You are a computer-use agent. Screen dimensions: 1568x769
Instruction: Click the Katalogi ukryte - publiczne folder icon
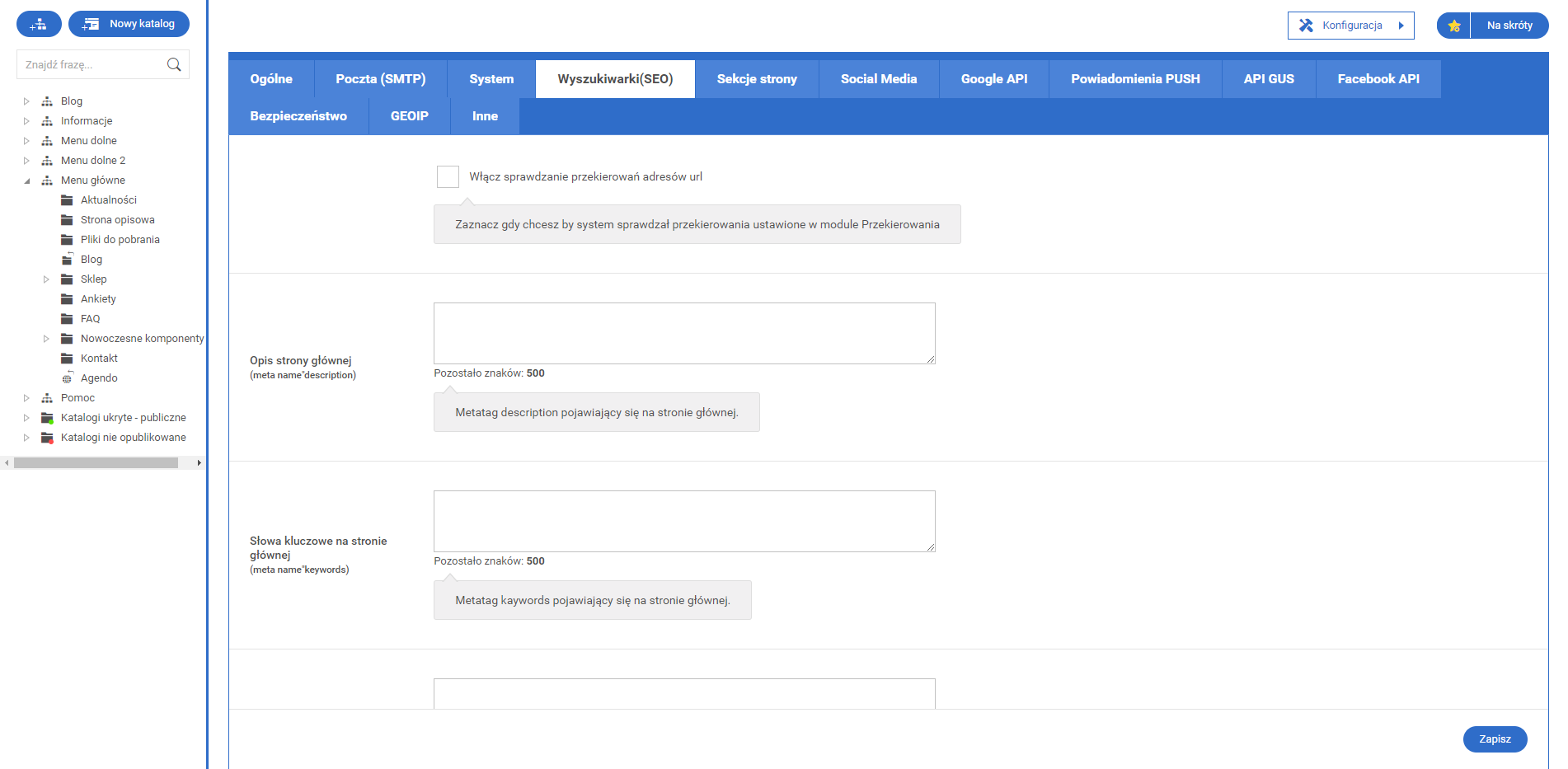click(47, 418)
